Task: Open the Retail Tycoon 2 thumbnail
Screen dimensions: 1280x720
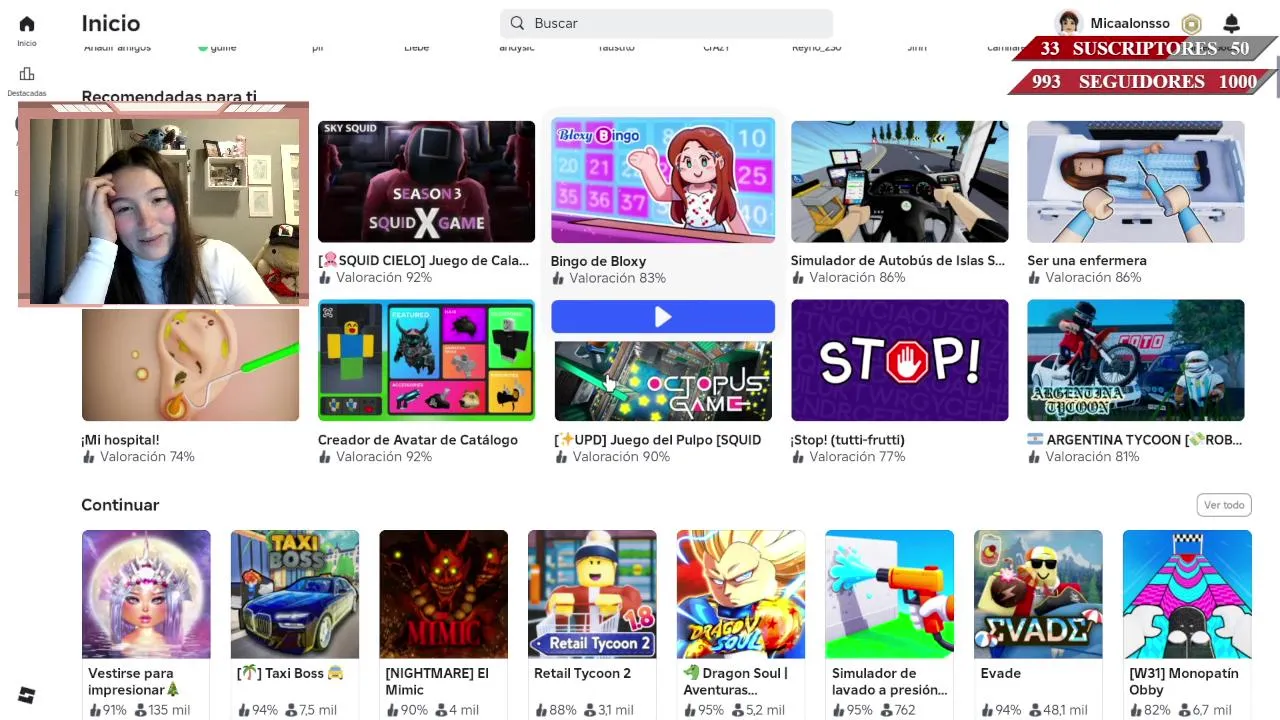Action: (592, 594)
